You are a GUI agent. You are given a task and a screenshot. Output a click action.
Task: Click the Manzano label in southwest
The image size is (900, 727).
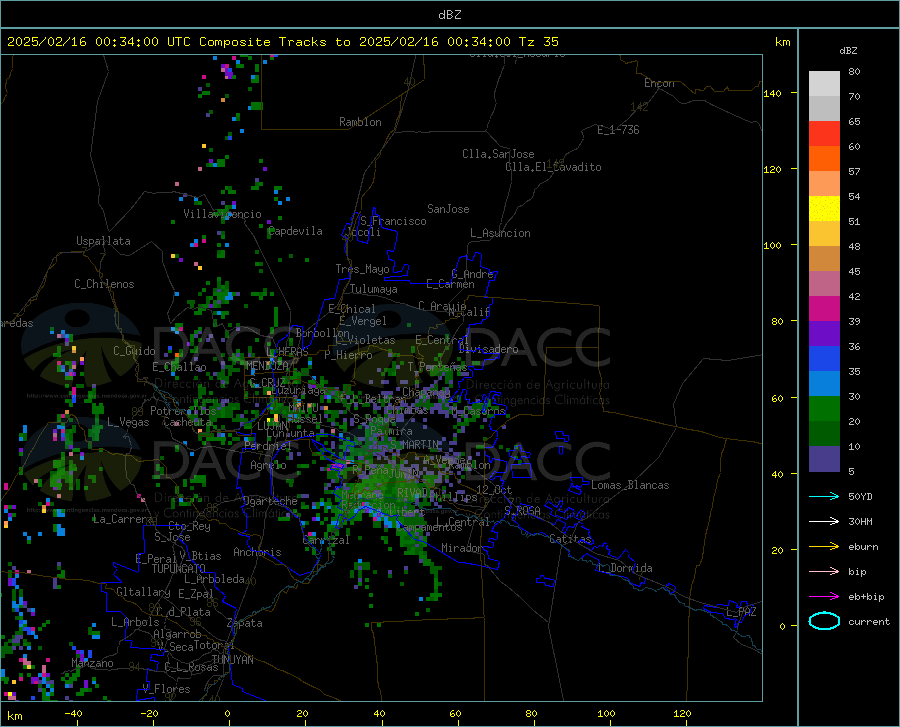tap(92, 663)
